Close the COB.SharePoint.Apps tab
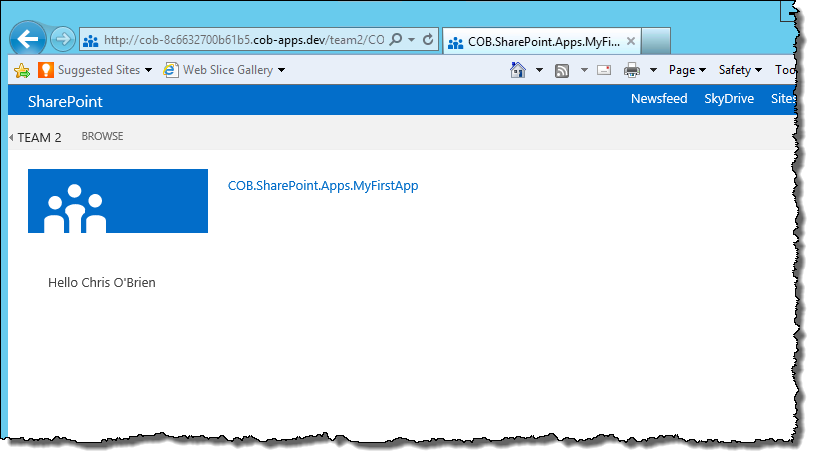Viewport: 815px width, 458px height. pos(630,41)
